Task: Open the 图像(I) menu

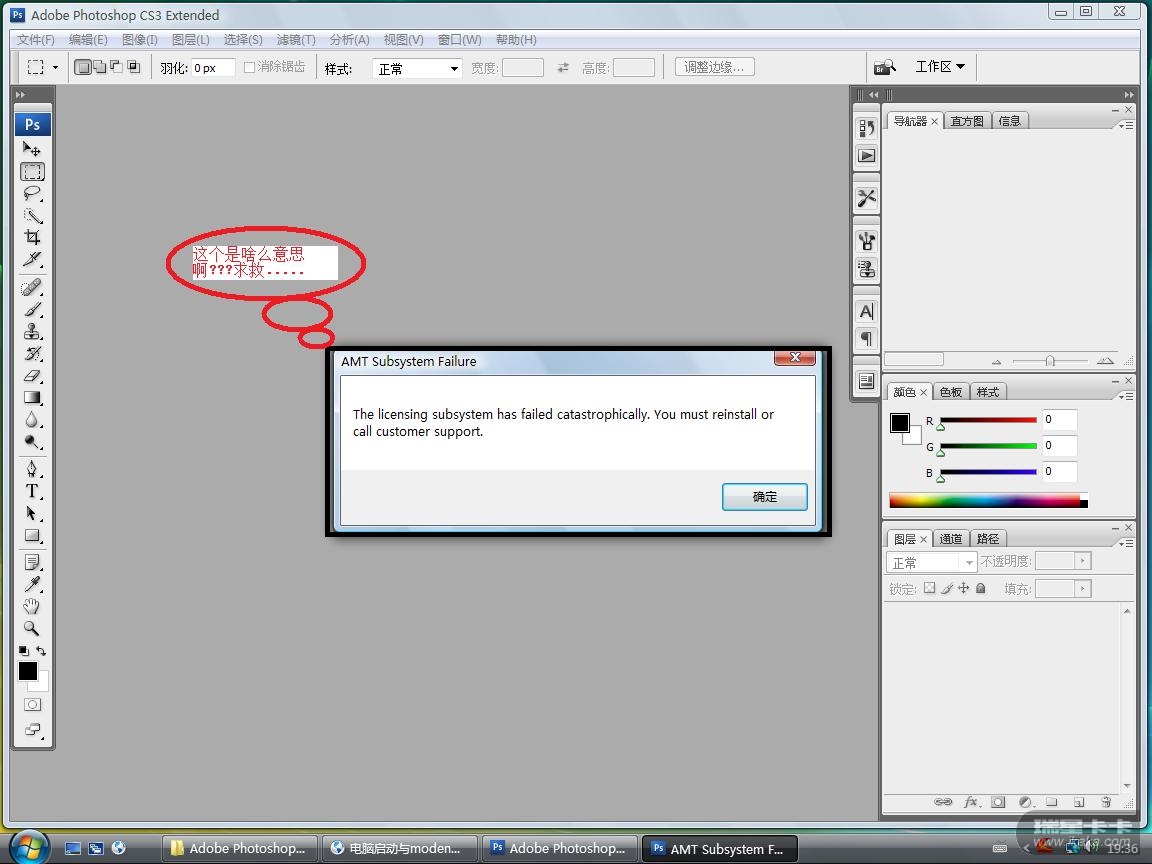Action: (140, 40)
